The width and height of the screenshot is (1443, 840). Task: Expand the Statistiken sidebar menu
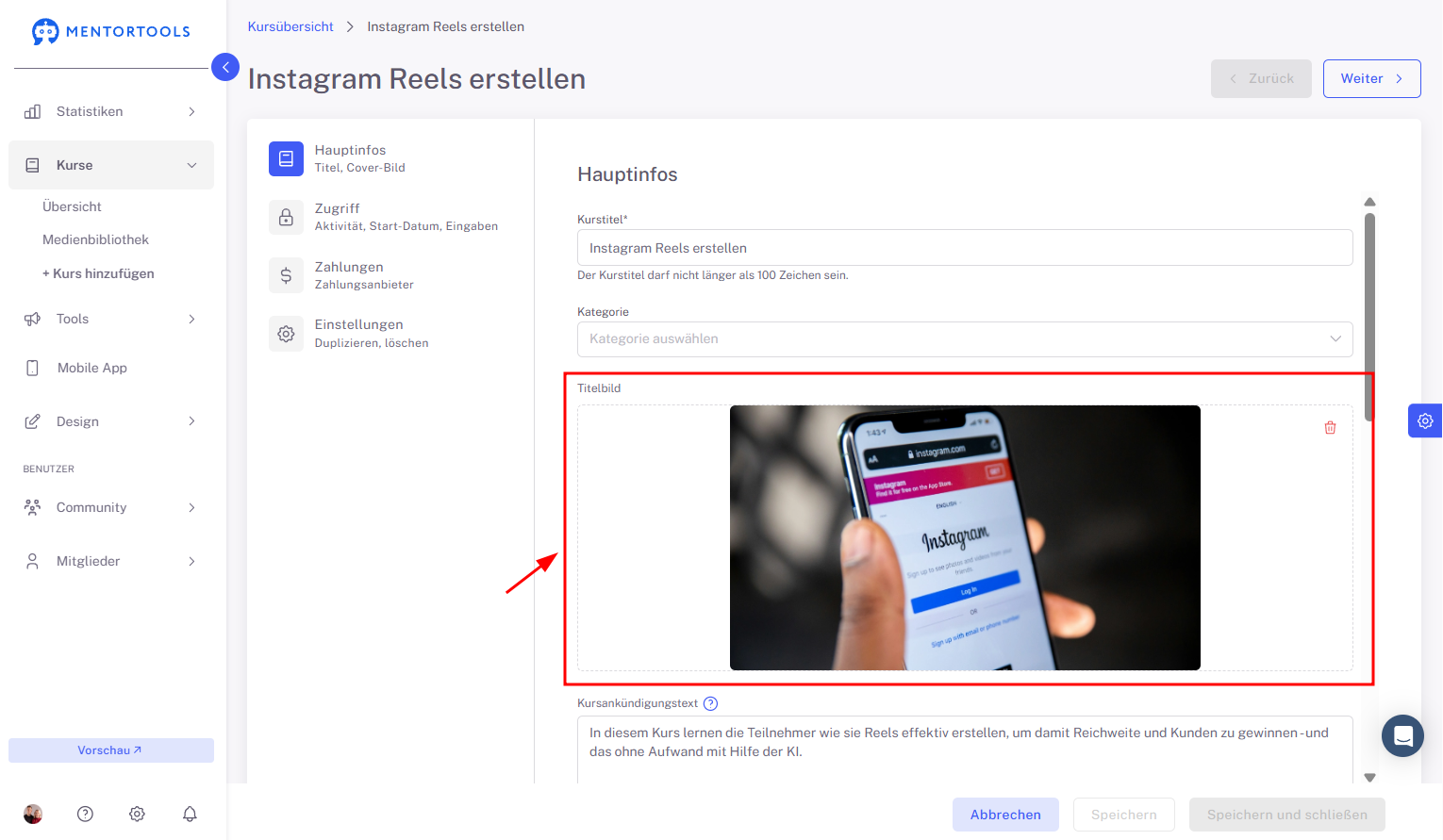pos(111,111)
